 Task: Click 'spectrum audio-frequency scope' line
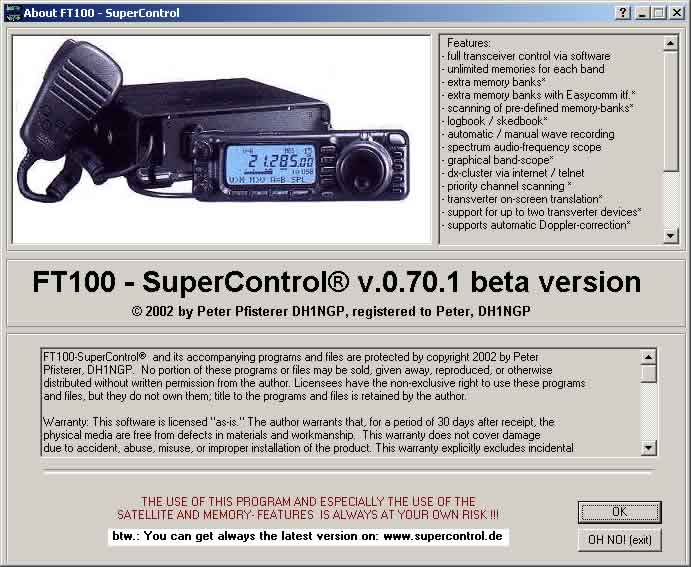pyautogui.click(x=524, y=147)
